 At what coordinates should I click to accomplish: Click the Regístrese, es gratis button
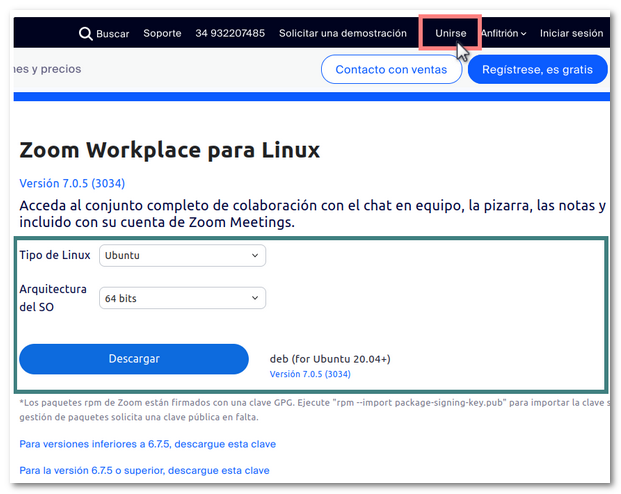[537, 69]
